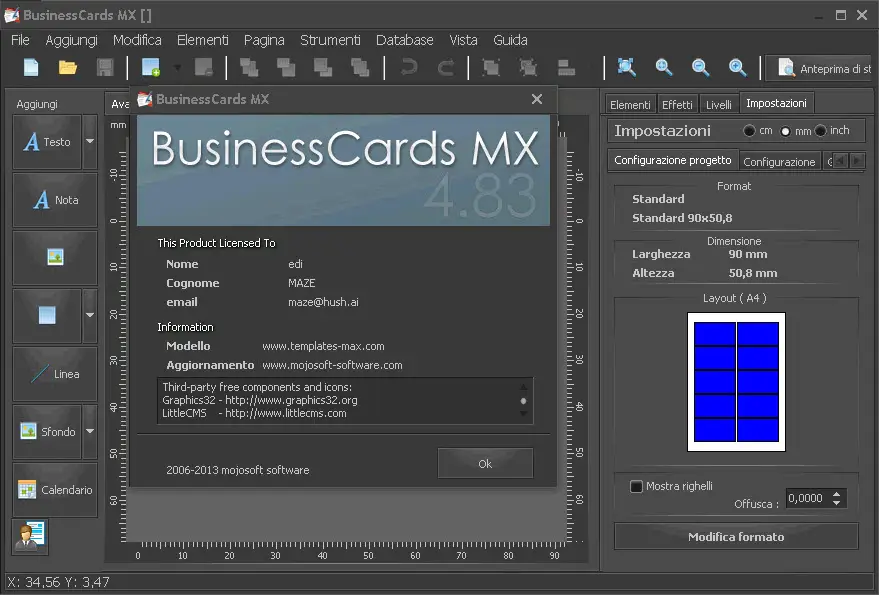Switch to the Effetti tab
Screen dimensions: 879x595
[x=677, y=105]
